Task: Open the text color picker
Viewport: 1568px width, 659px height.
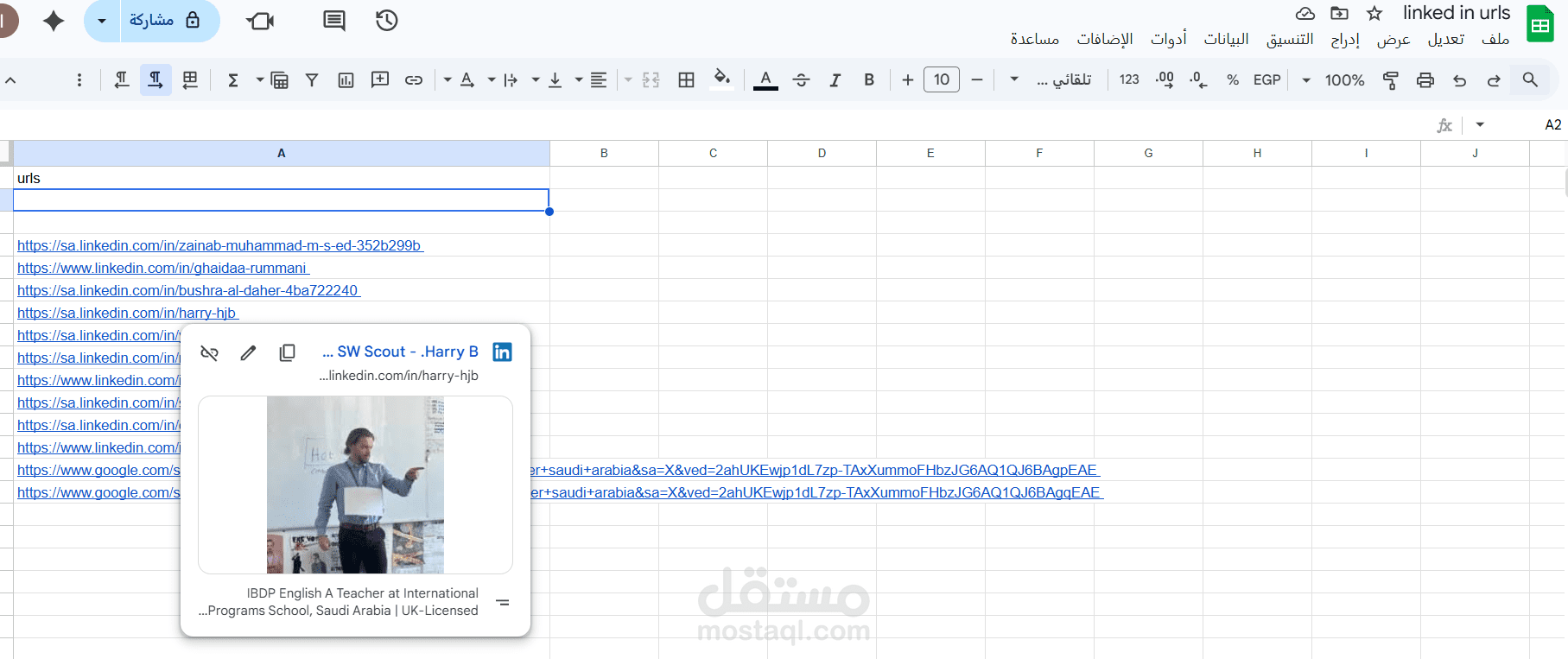Action: (x=765, y=80)
